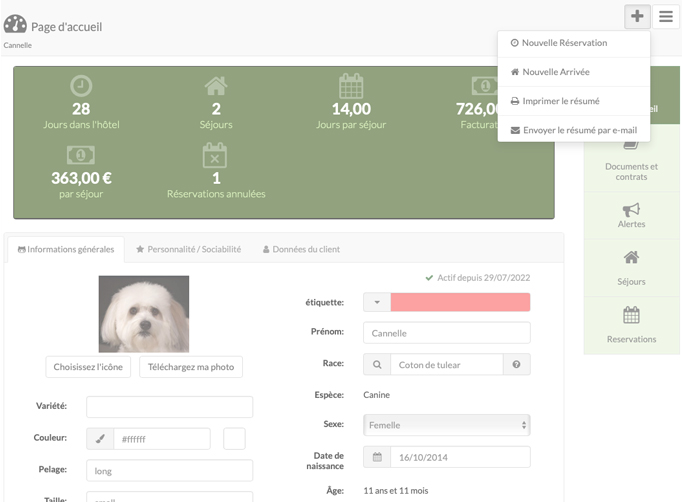Image resolution: width=682 pixels, height=502 pixels.
Task: Click the house icon above Séjours stat
Action: [216, 86]
